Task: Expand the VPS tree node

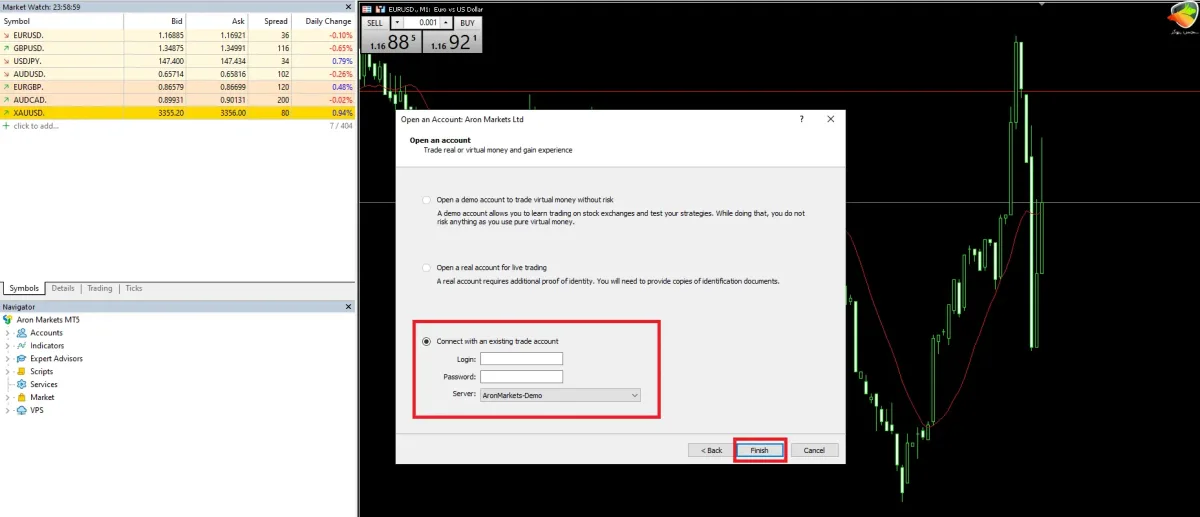Action: pyautogui.click(x=8, y=411)
